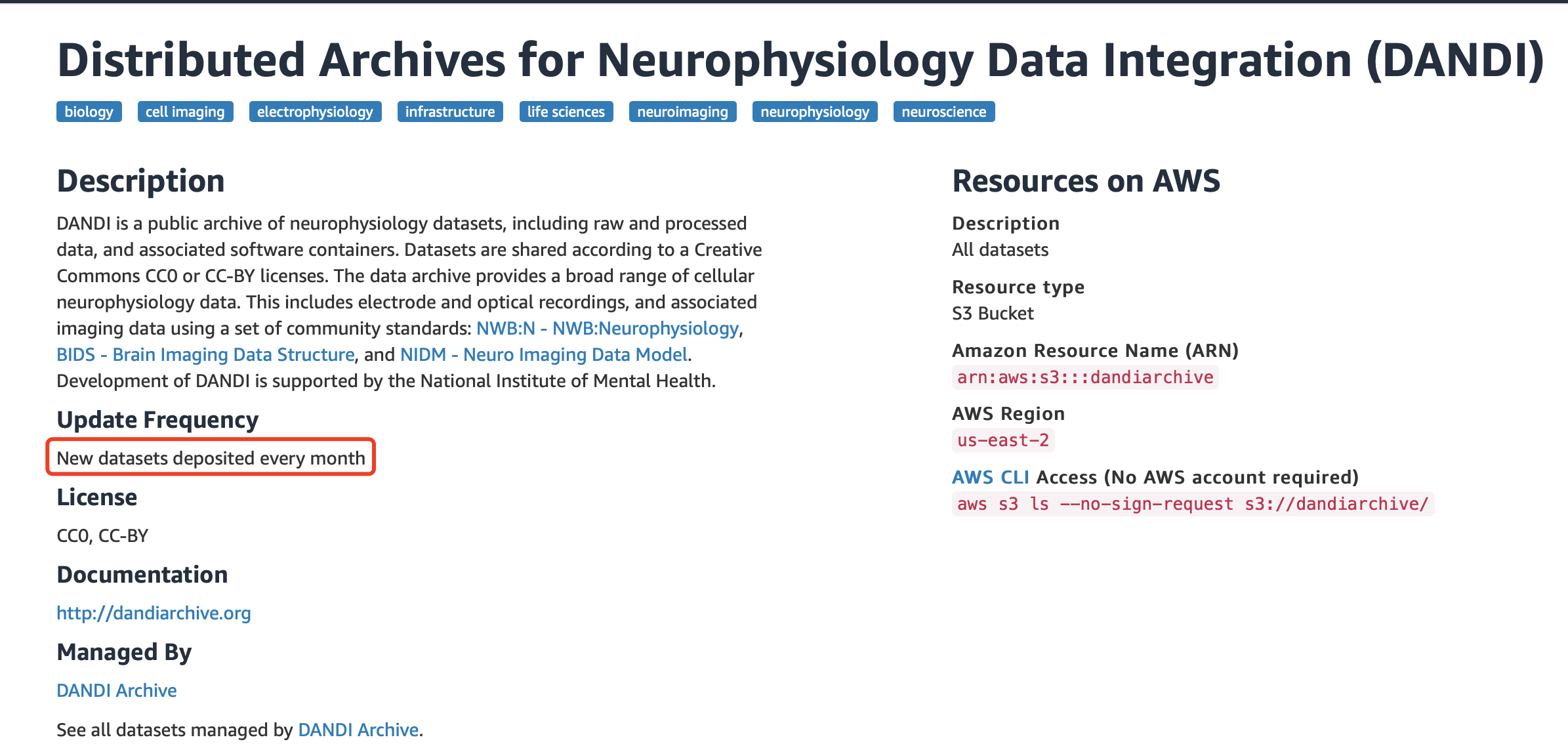Image resolution: width=1568 pixels, height=748 pixels.
Task: Select the cell imaging tag
Action: [x=185, y=112]
